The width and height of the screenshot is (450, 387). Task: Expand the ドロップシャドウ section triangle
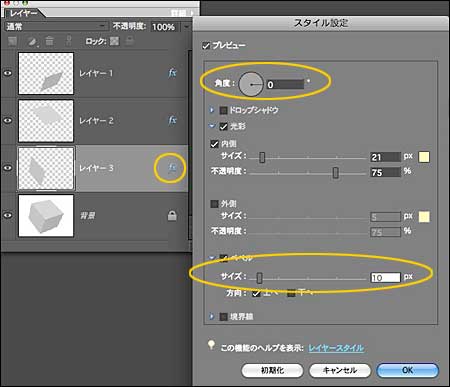click(x=212, y=110)
